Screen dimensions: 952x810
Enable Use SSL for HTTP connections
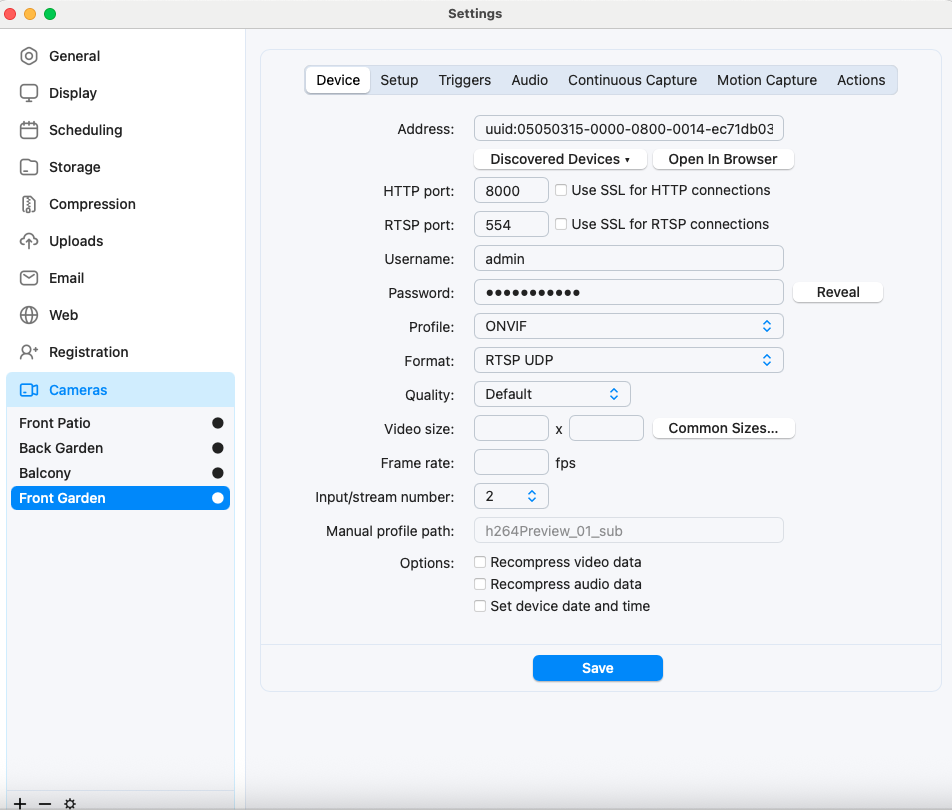tap(561, 190)
